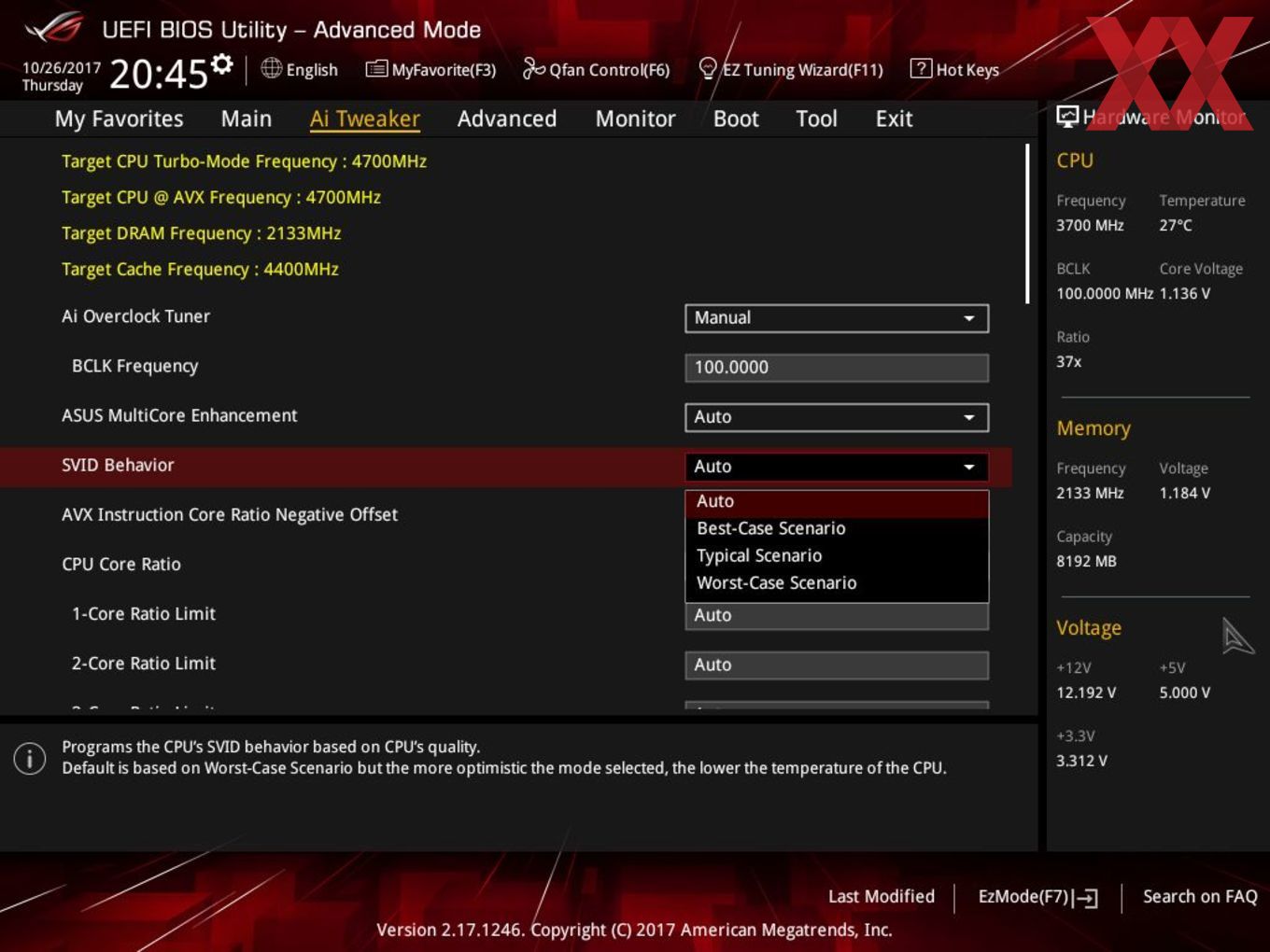This screenshot has width=1270, height=952.
Task: Open the Exit tab
Action: tap(894, 119)
